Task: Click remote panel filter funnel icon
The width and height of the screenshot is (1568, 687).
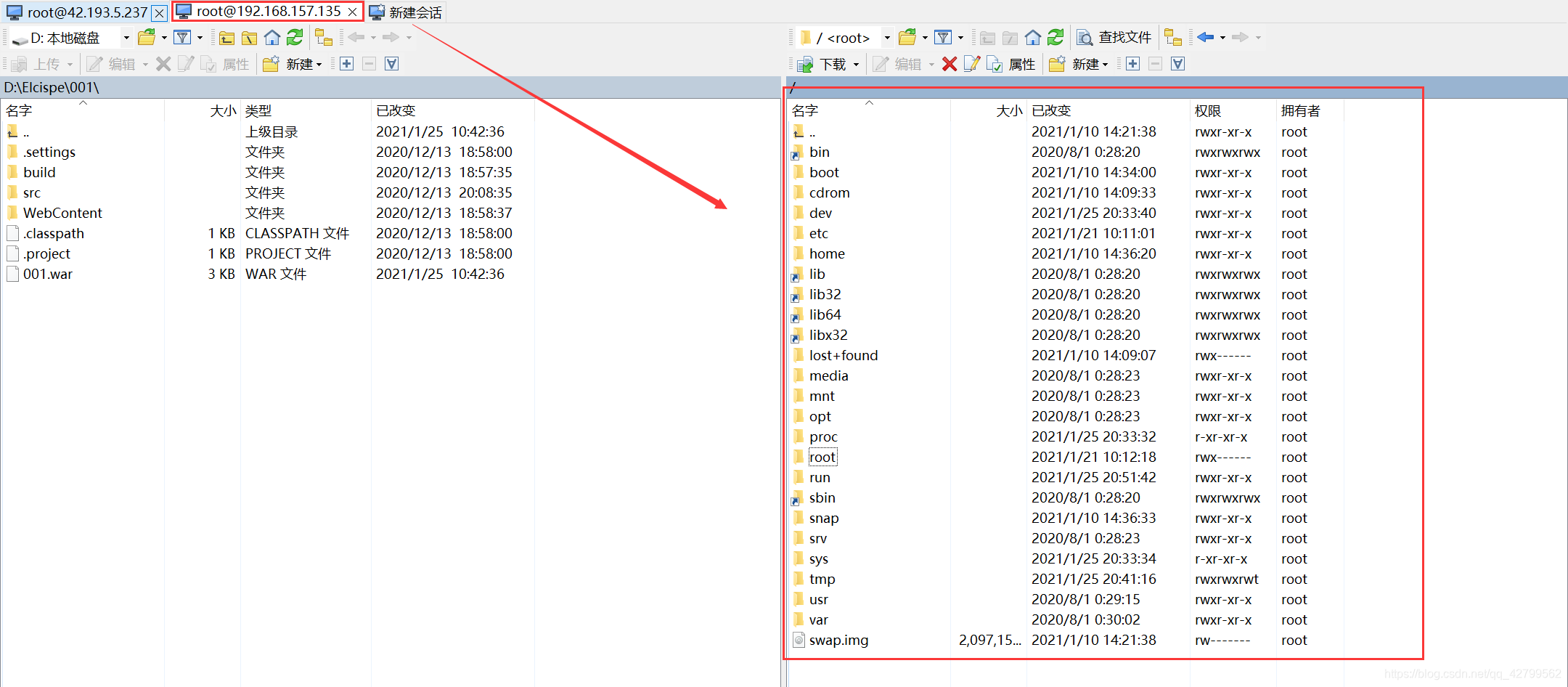Action: [x=943, y=37]
